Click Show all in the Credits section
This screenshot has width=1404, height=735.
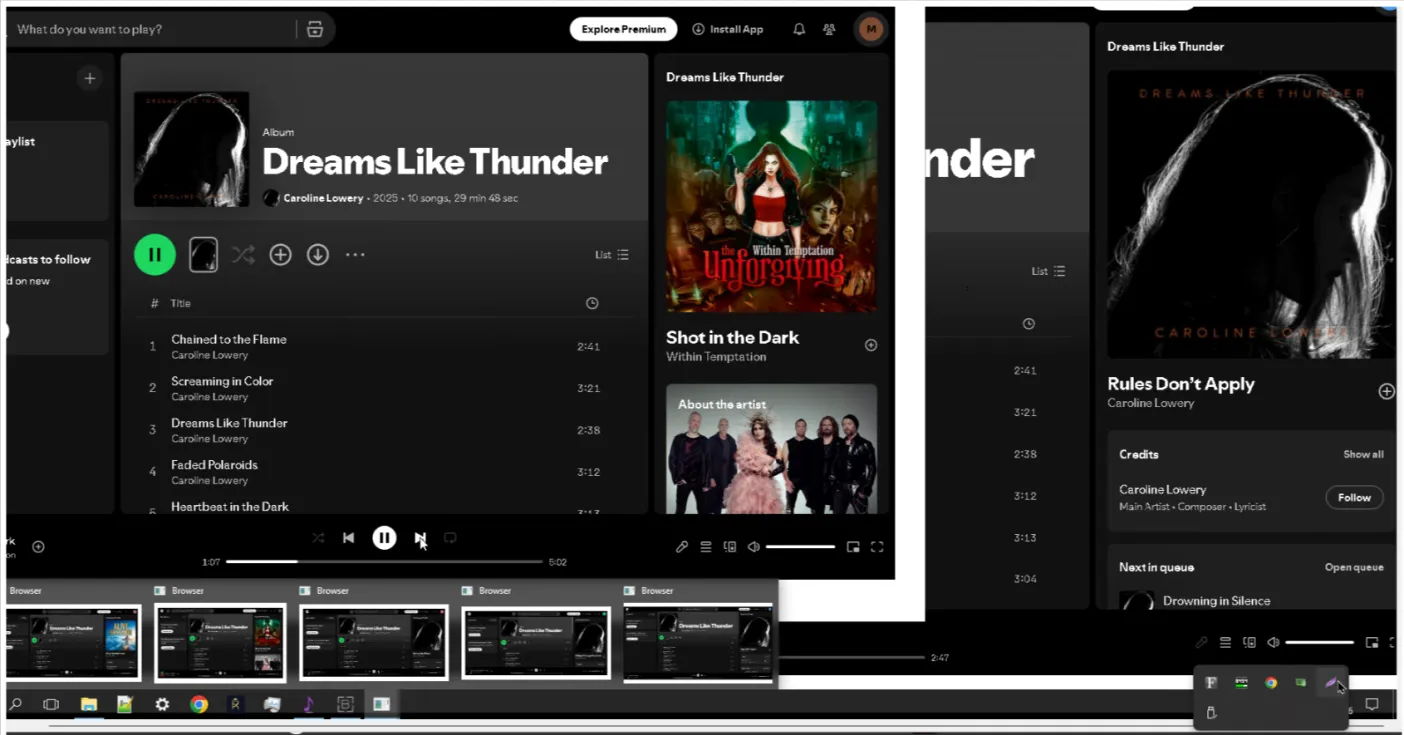pos(1363,454)
